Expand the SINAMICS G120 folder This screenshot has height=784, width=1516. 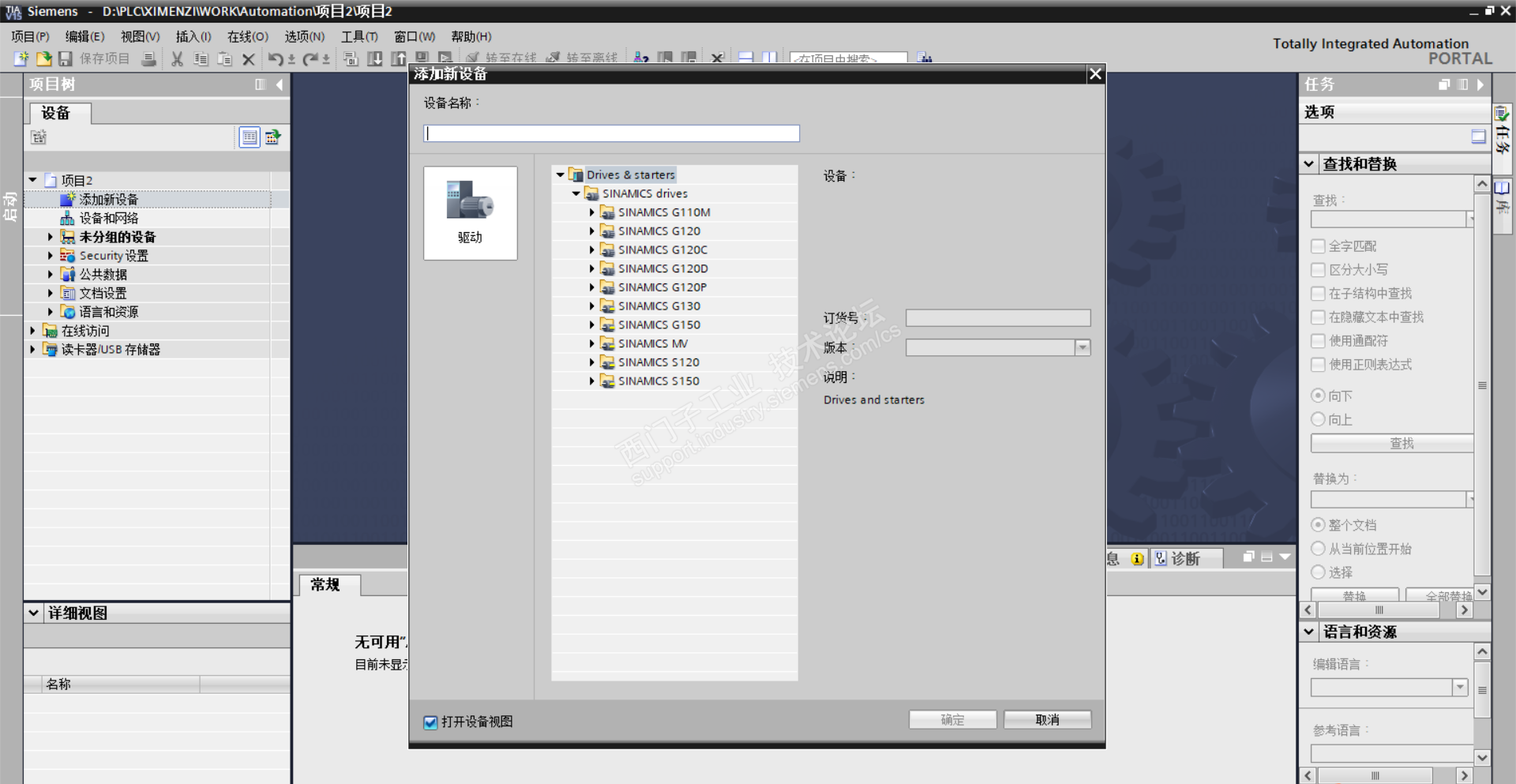pos(591,231)
